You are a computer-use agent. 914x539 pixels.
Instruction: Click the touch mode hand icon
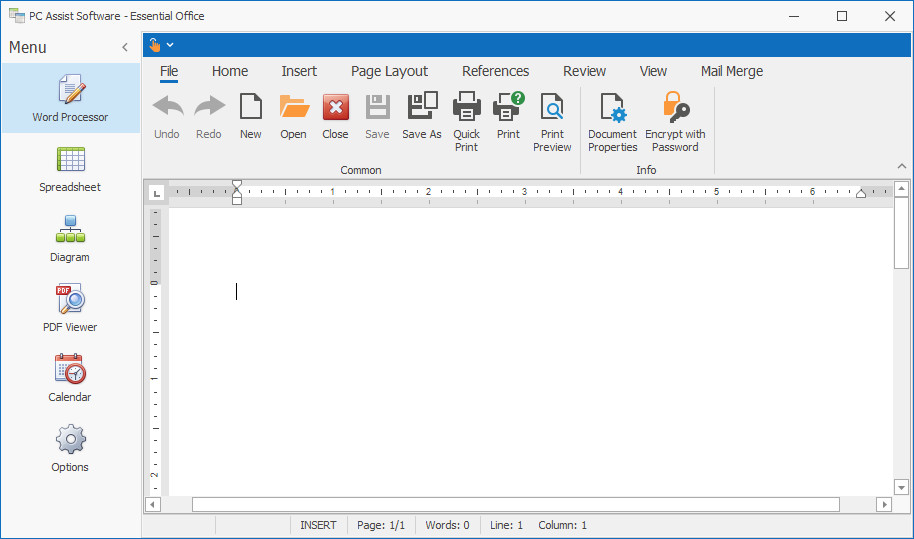tap(154, 45)
